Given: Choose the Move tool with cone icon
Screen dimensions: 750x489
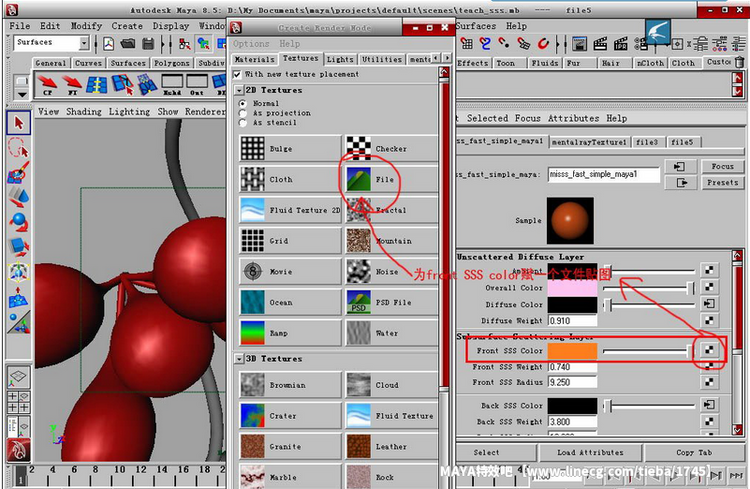Looking at the screenshot, I should coord(19,197).
